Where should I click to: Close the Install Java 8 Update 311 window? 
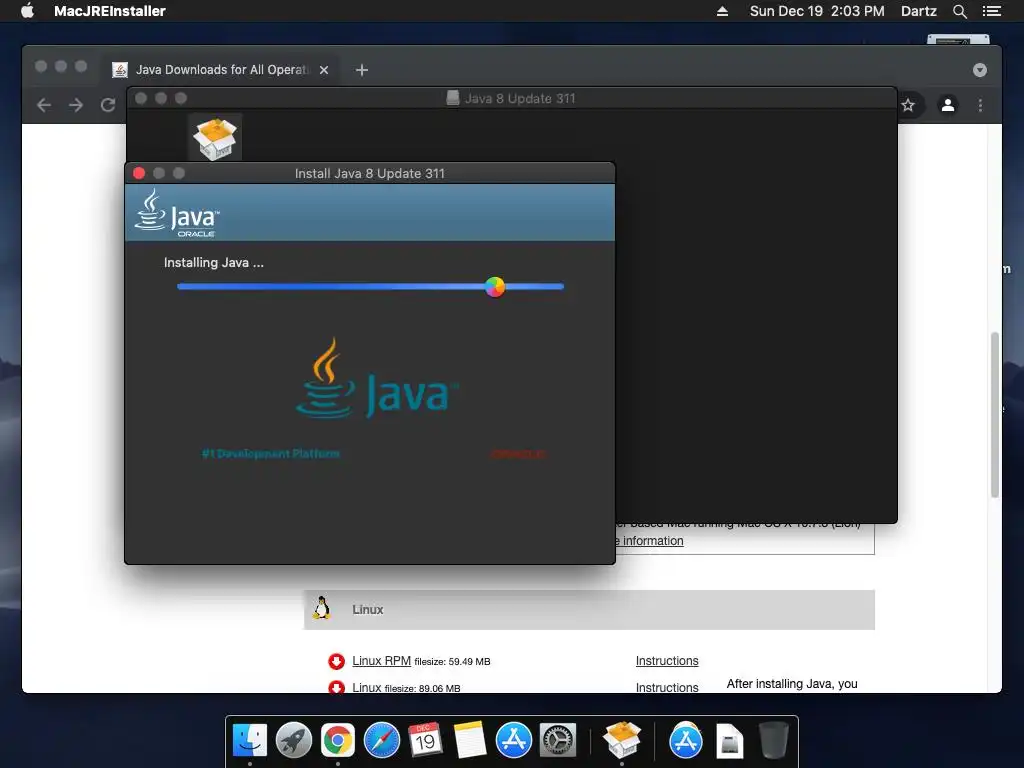(139, 173)
